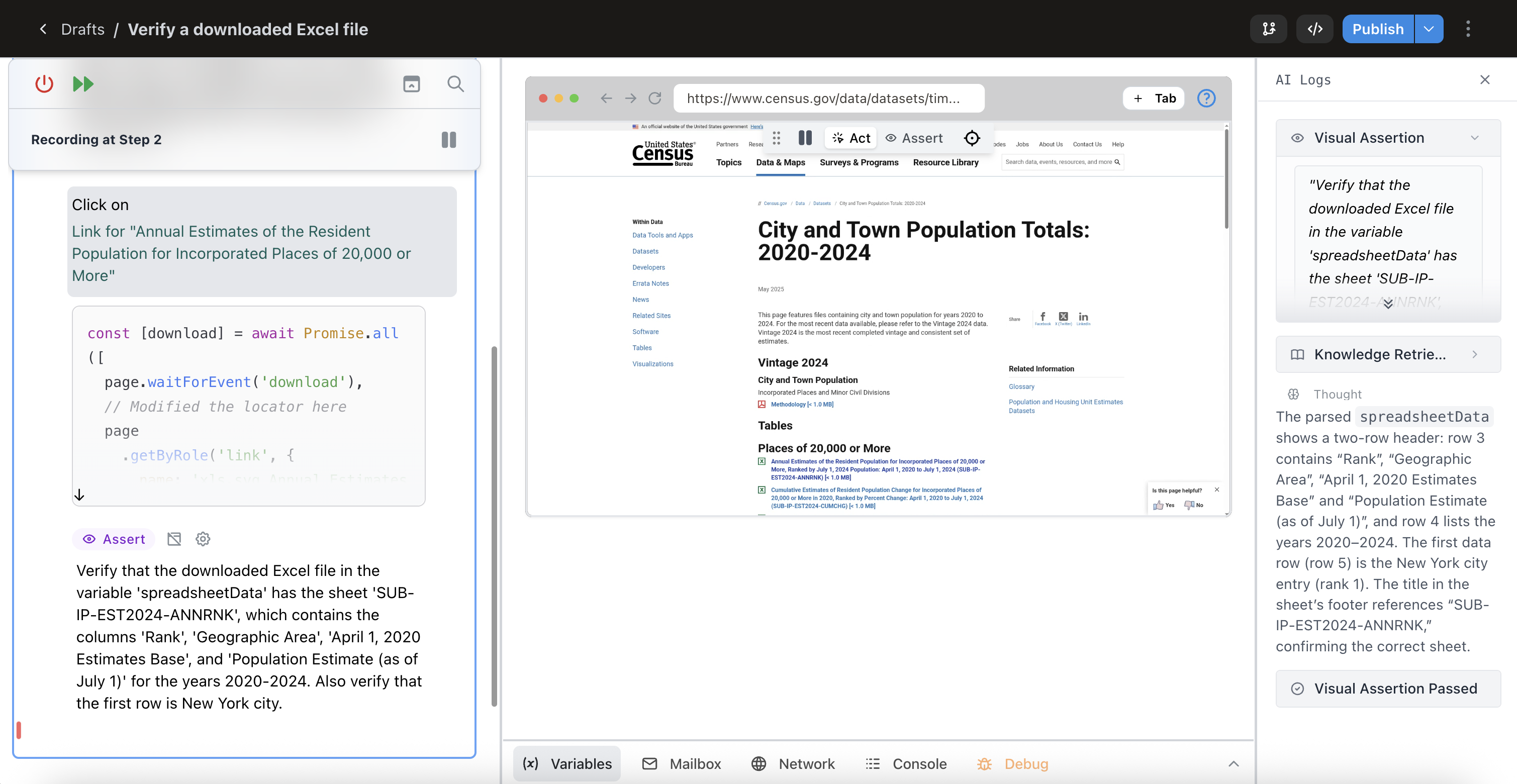The image size is (1517, 784).
Task: Open Annual Estimates SUB-IP-EST2024-ANNRNK link
Action: point(878,469)
